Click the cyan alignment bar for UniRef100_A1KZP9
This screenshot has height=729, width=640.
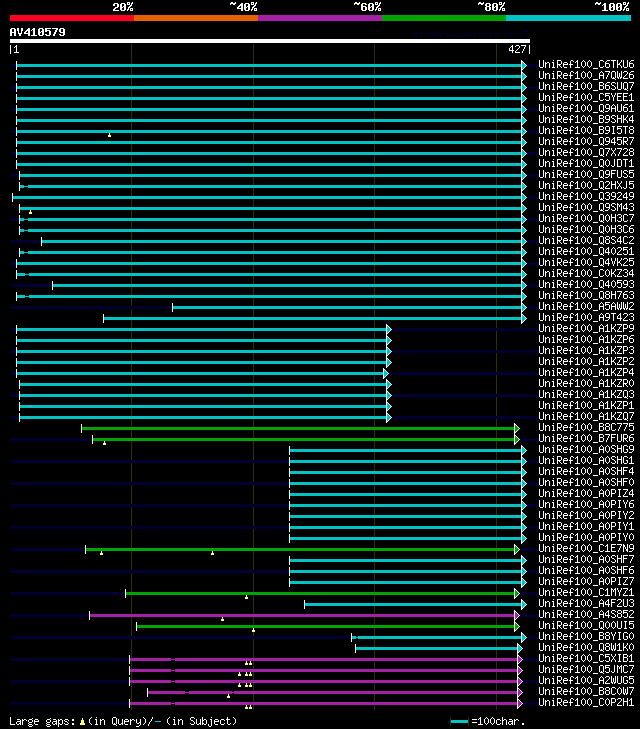coord(202,329)
